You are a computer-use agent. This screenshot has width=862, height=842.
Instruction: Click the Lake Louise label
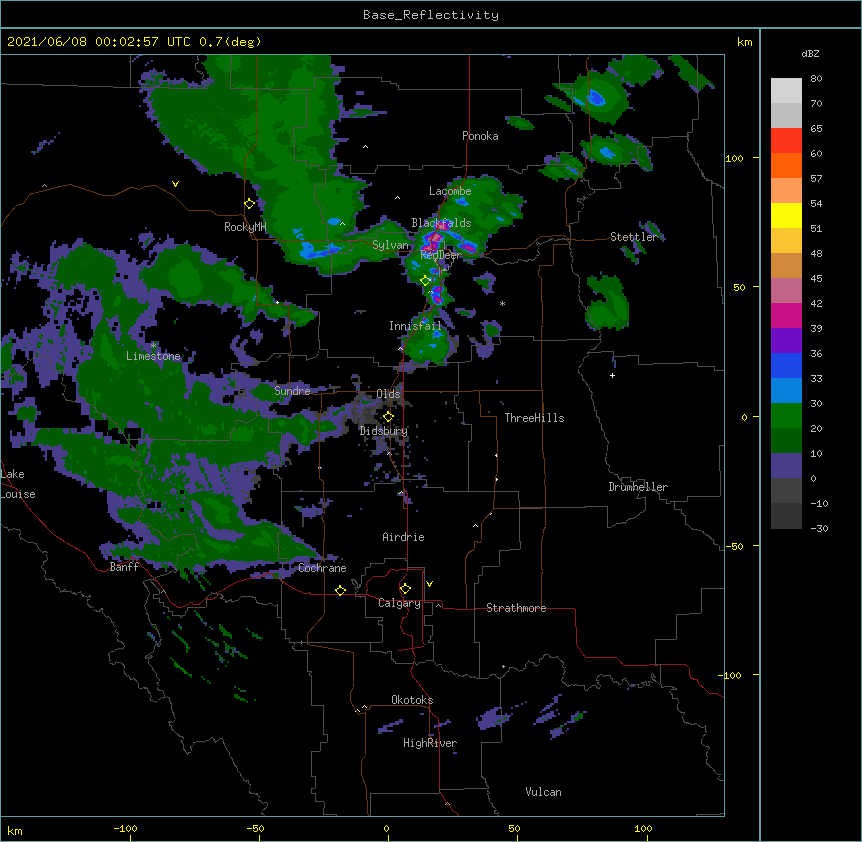(16, 484)
